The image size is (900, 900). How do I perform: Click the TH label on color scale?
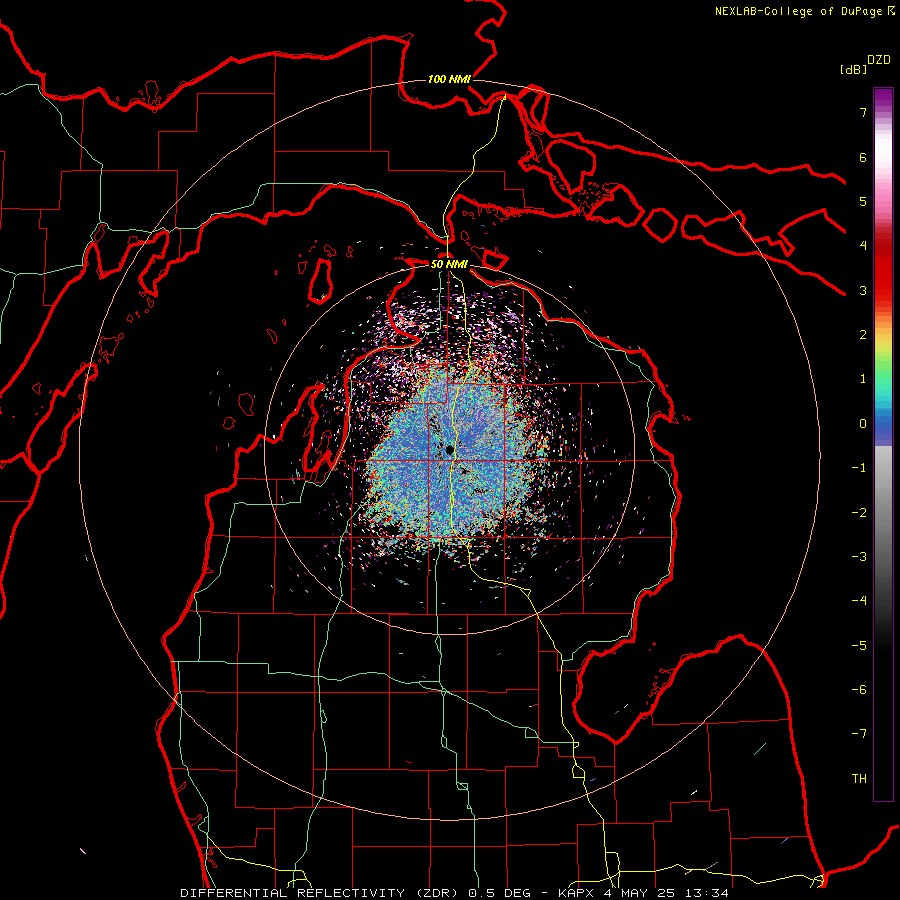point(859,779)
